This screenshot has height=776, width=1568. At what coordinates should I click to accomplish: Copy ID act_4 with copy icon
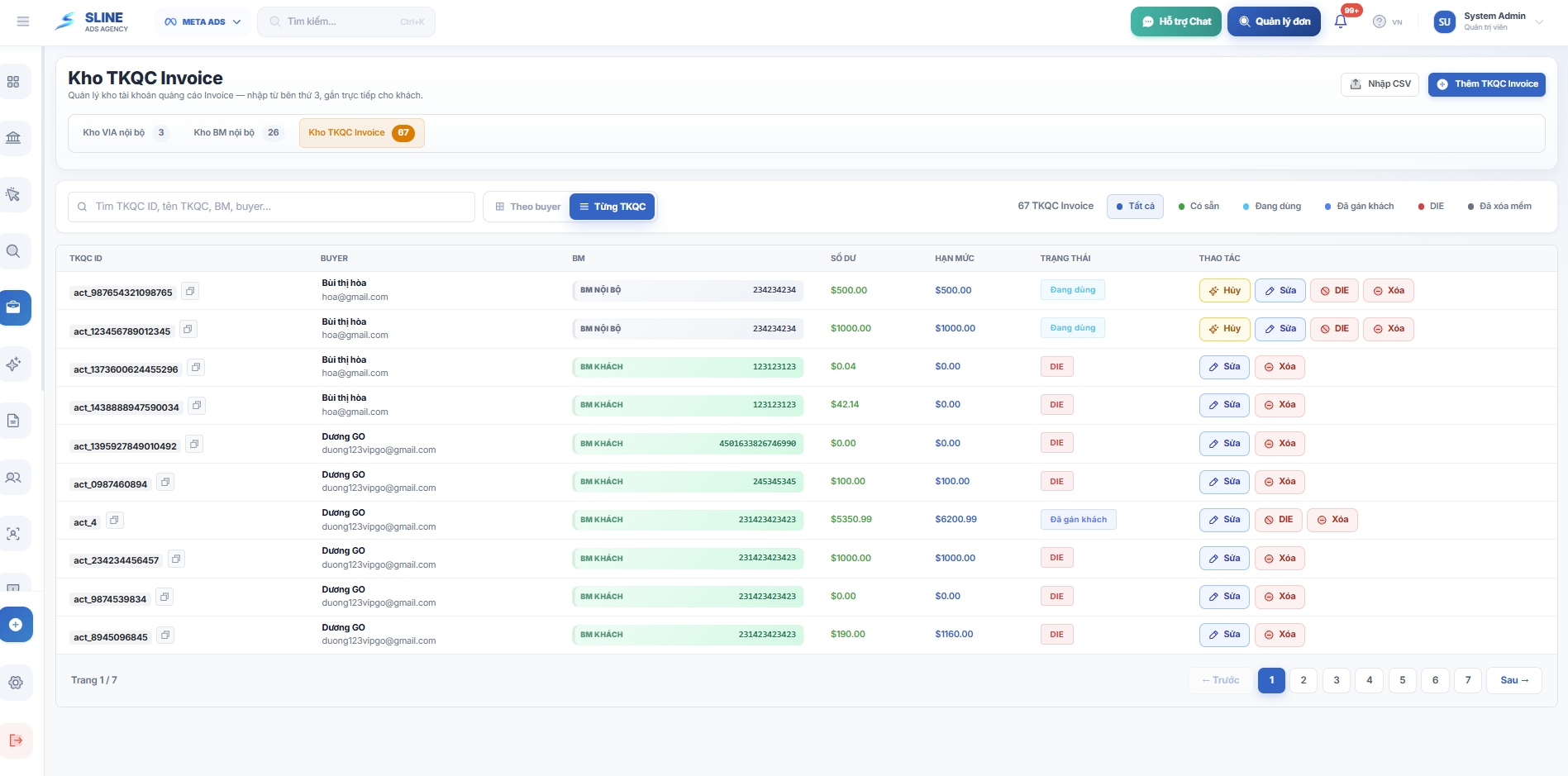pyautogui.click(x=114, y=521)
